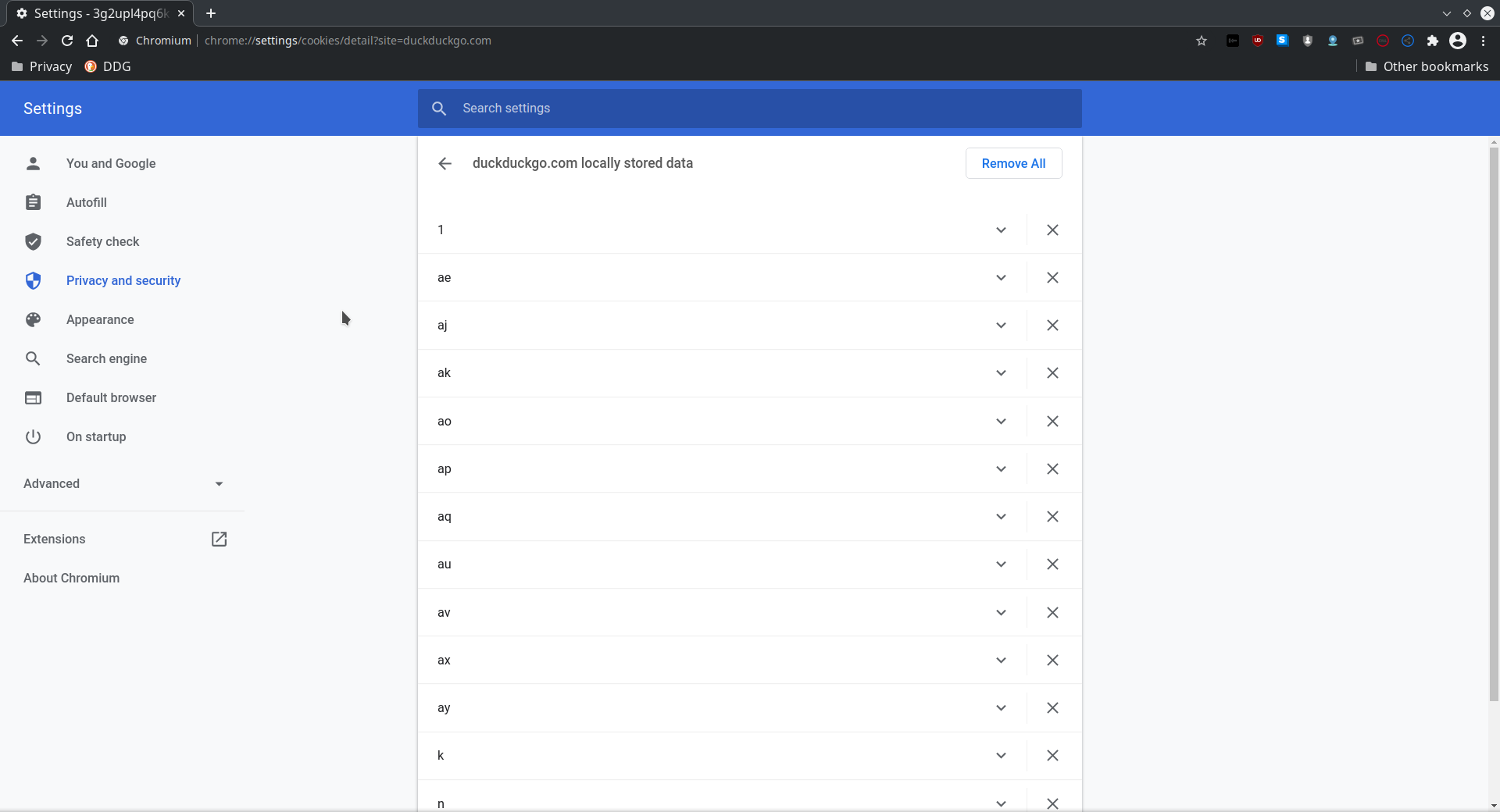Open the Privacy bookmarks folder

(x=42, y=66)
